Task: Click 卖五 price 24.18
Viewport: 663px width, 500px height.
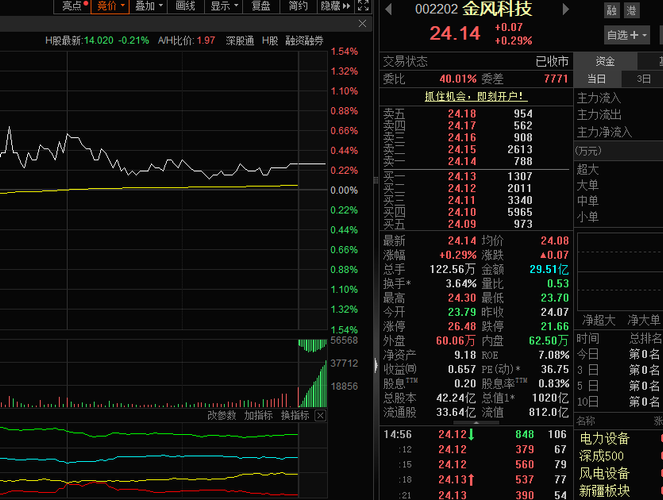Action: [462, 114]
